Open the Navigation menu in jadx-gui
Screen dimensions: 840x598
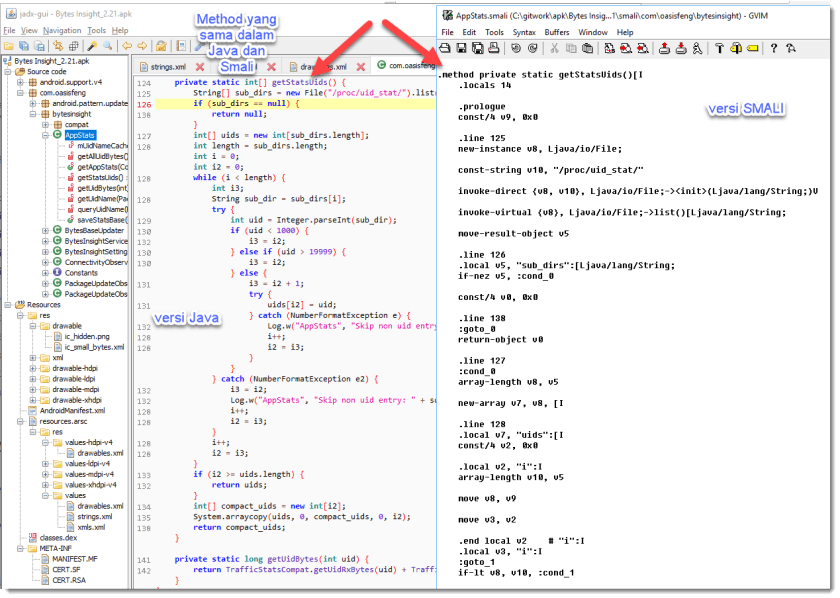pyautogui.click(x=62, y=31)
